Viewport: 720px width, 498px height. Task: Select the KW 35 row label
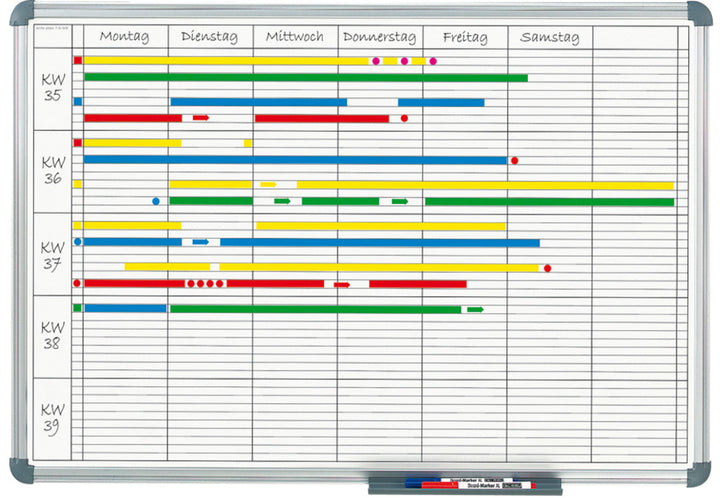pos(53,87)
